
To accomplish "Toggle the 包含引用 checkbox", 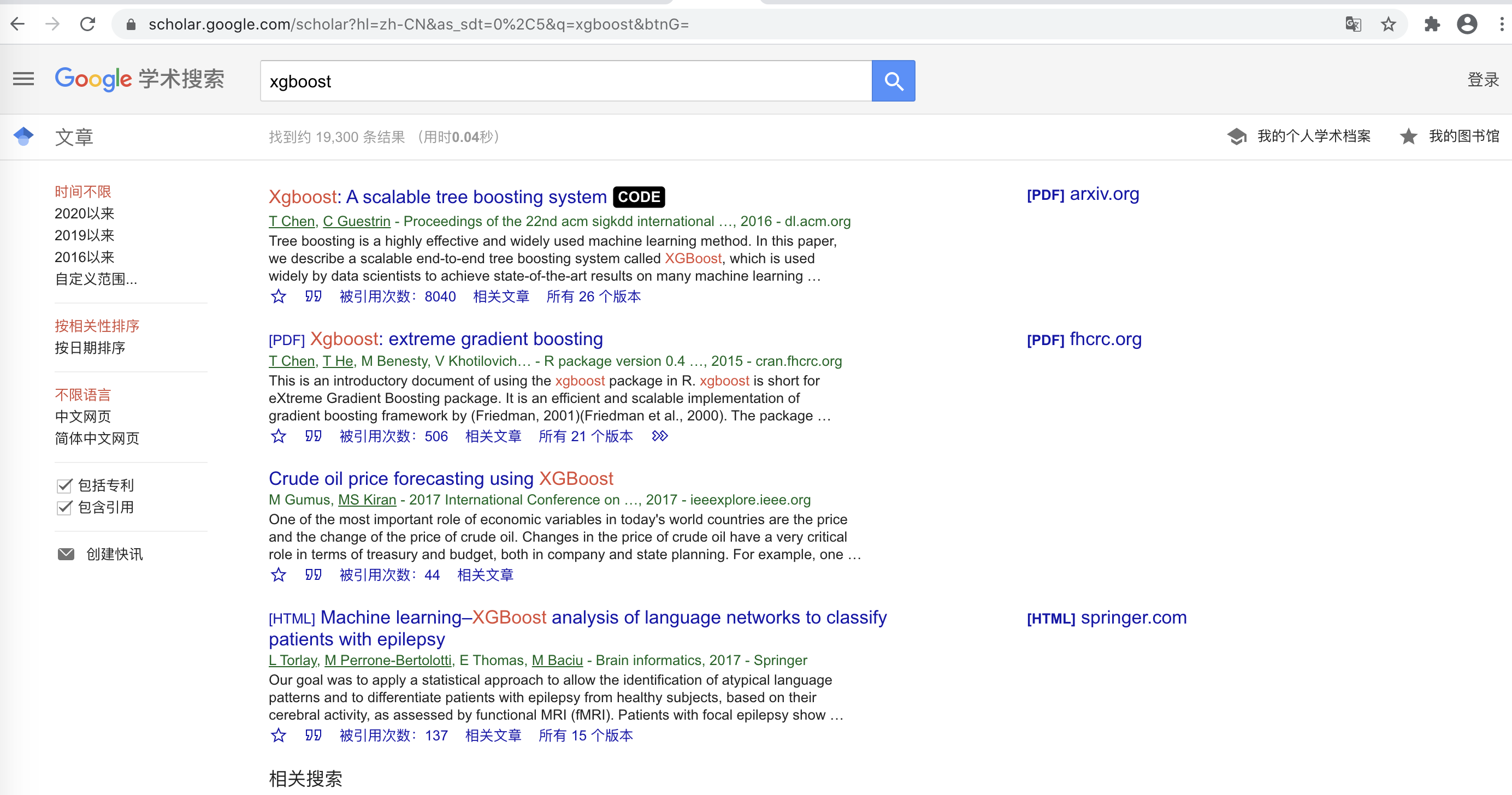I will [64, 507].
